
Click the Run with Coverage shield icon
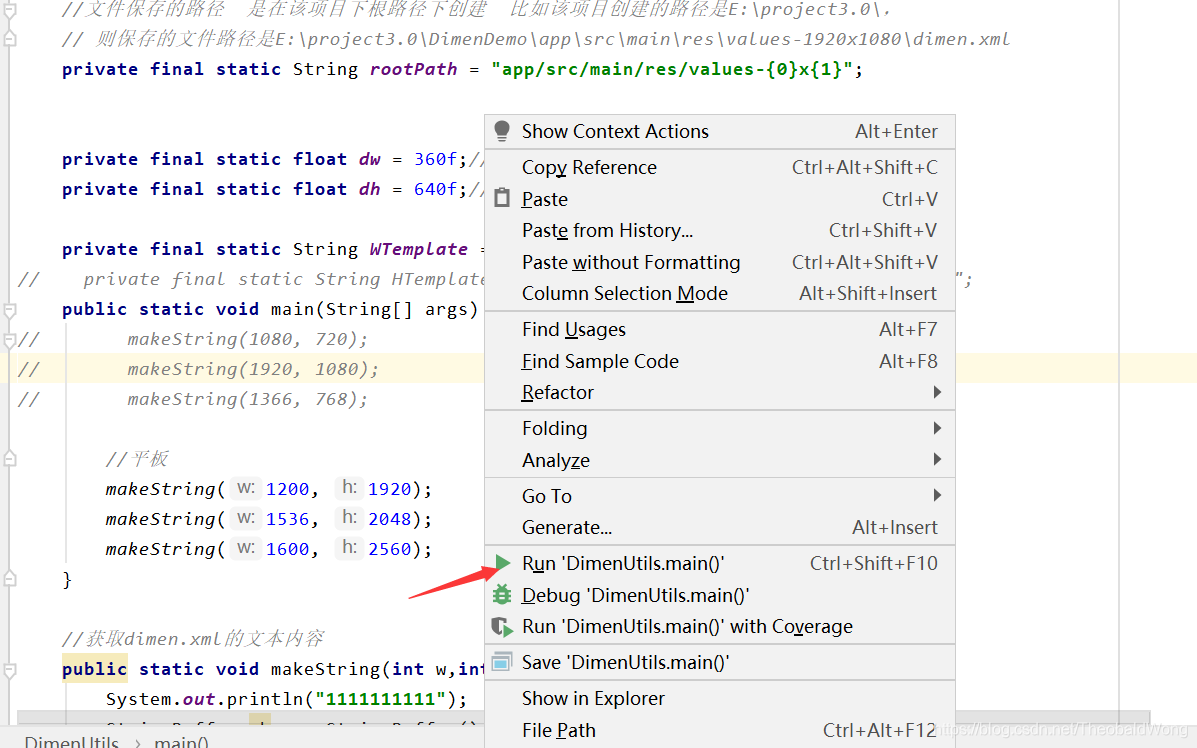(502, 627)
